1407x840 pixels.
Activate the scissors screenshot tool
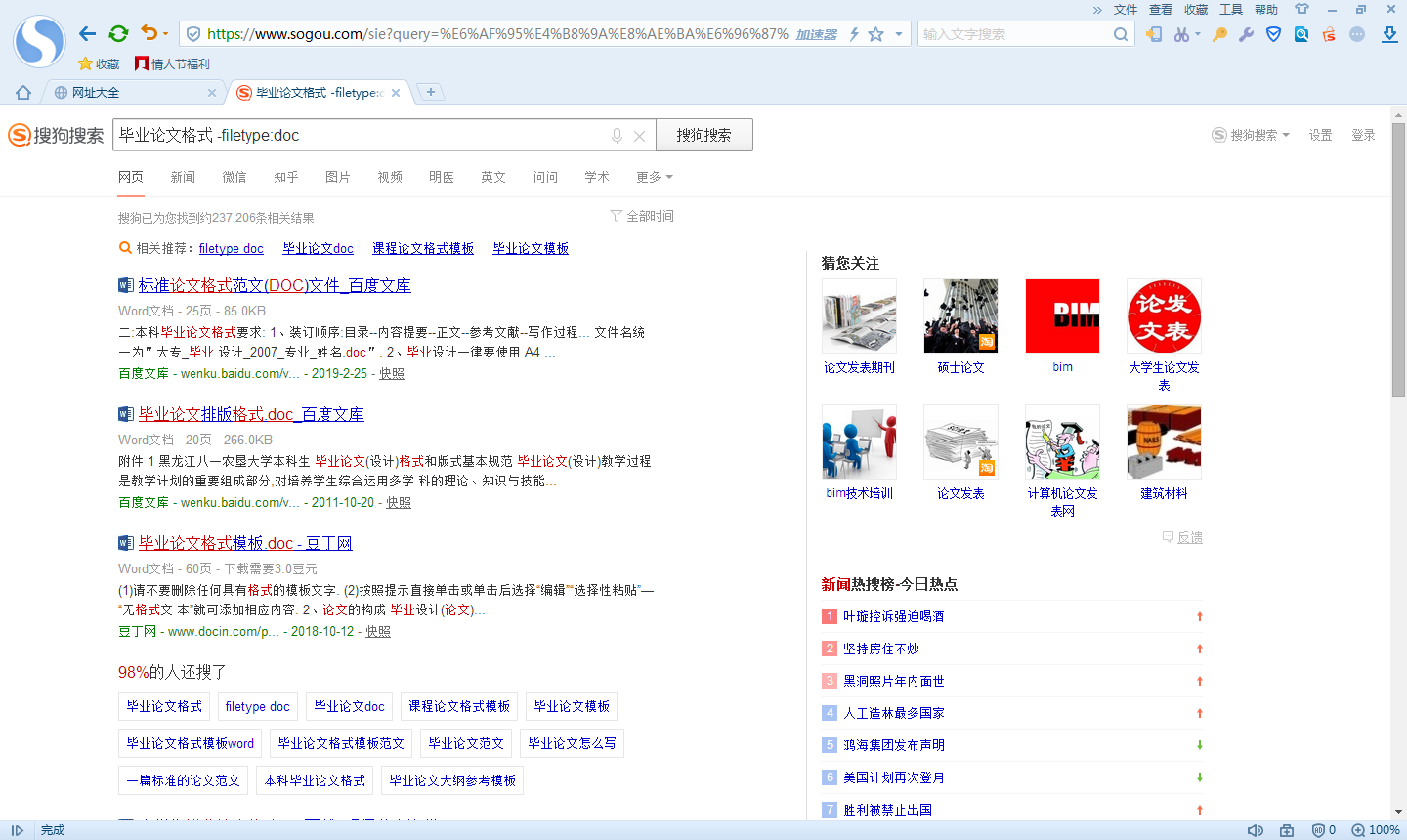click(1182, 34)
